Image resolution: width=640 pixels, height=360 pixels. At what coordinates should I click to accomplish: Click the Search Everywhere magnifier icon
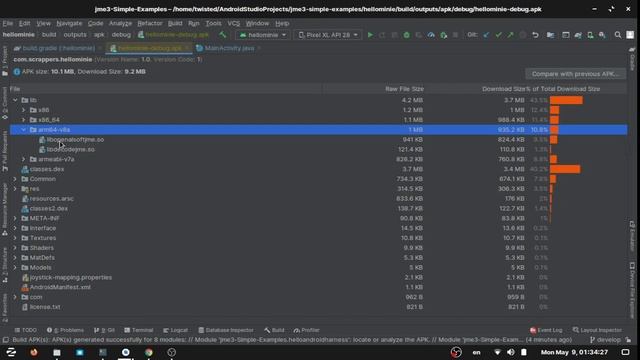[618, 35]
